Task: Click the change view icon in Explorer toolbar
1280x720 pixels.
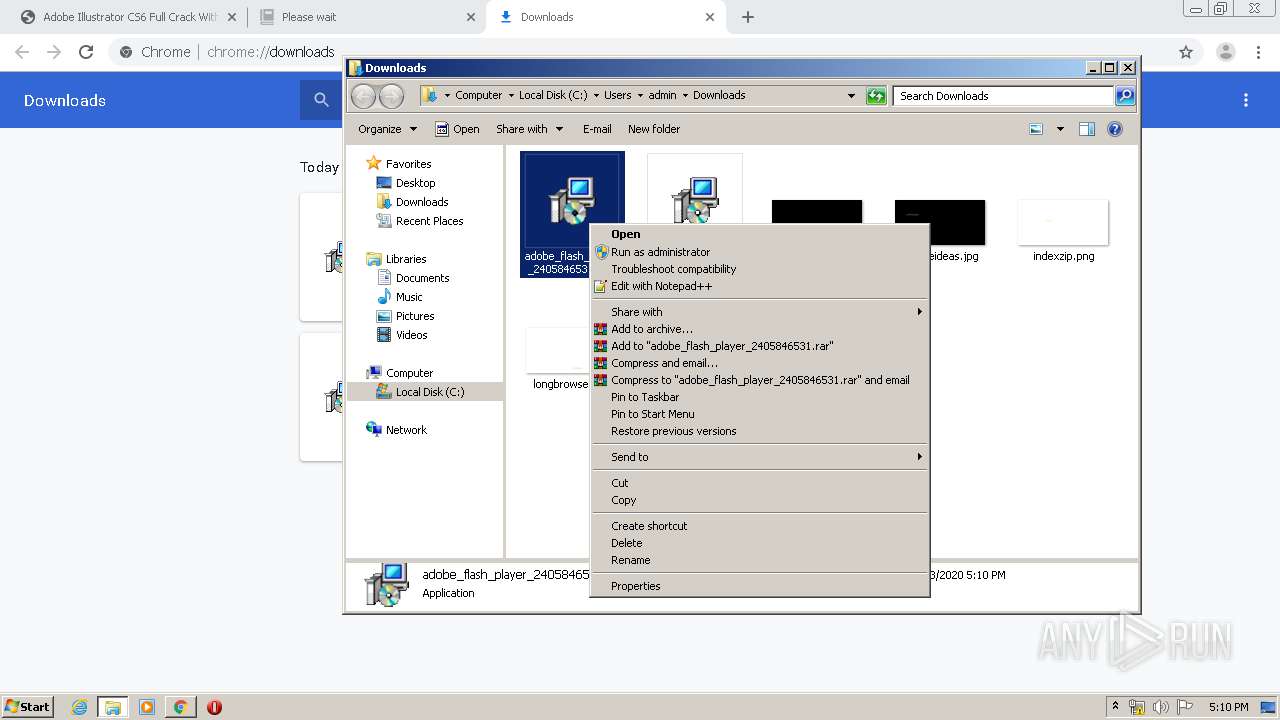Action: pos(1036,129)
